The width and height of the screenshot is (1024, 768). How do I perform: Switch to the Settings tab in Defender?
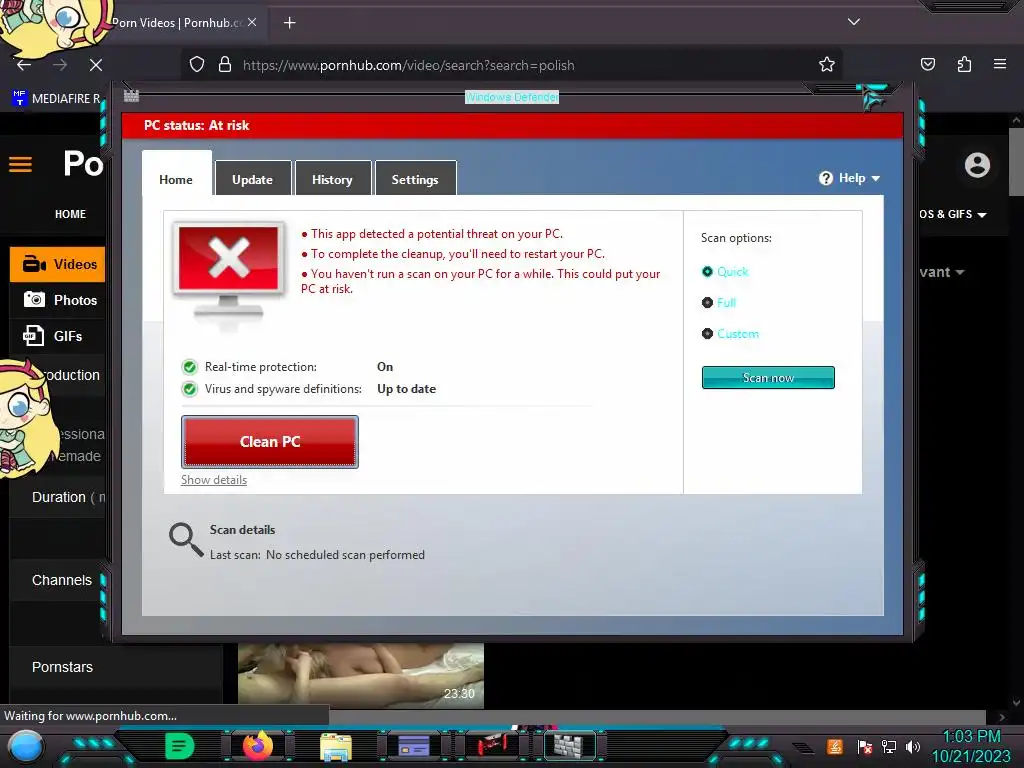pos(415,179)
